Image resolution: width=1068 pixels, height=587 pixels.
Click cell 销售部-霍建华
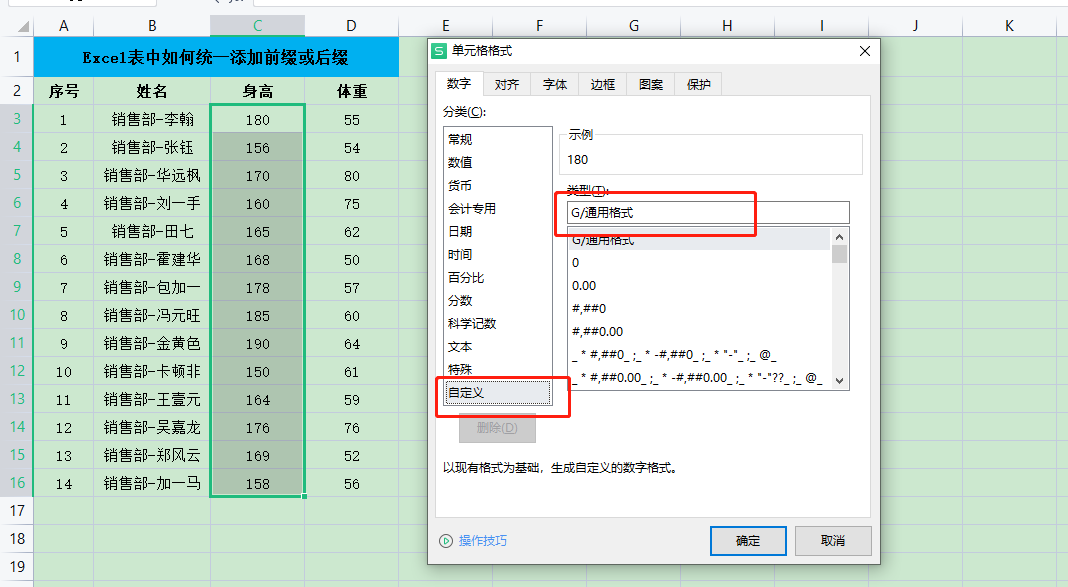point(152,259)
